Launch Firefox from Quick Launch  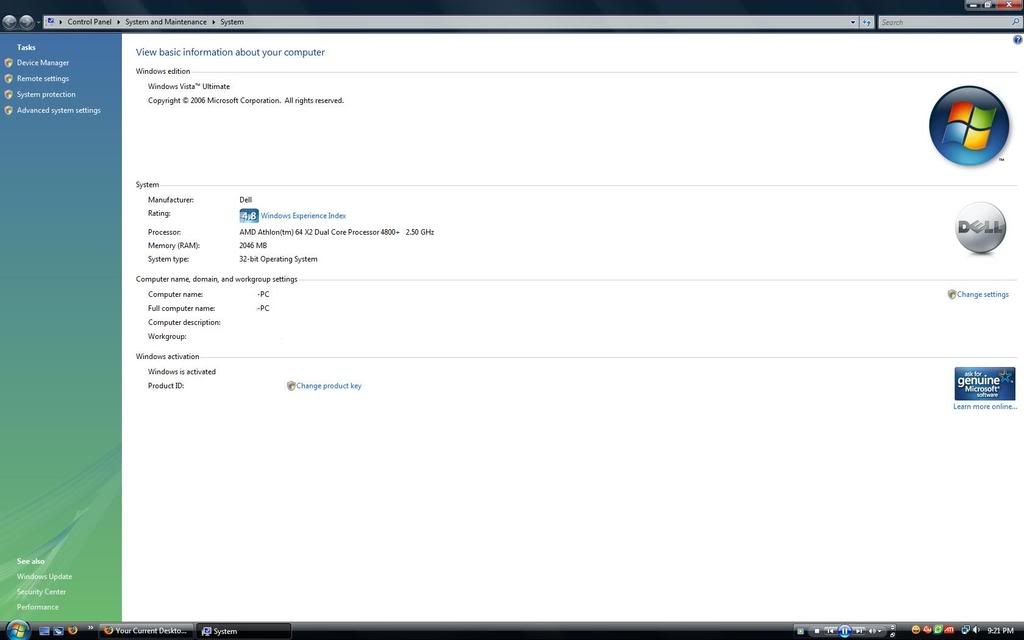[x=72, y=630]
